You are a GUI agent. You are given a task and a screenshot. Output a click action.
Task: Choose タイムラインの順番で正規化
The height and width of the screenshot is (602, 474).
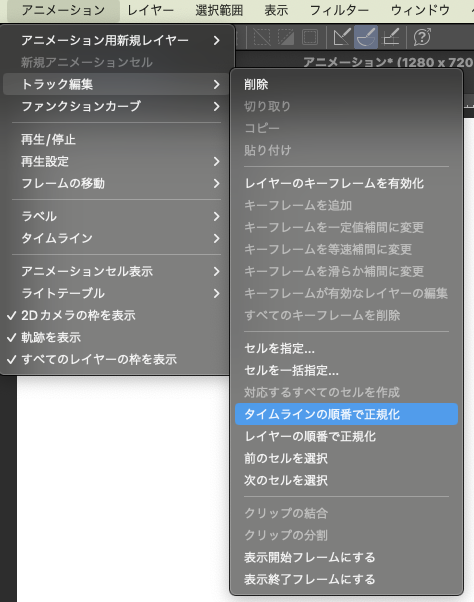[346, 414]
